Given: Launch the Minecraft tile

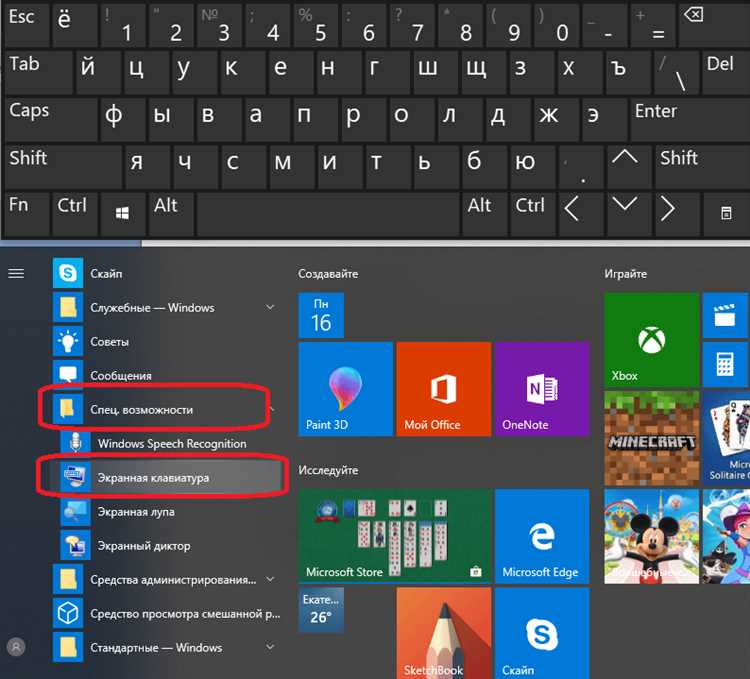Looking at the screenshot, I should point(651,437).
